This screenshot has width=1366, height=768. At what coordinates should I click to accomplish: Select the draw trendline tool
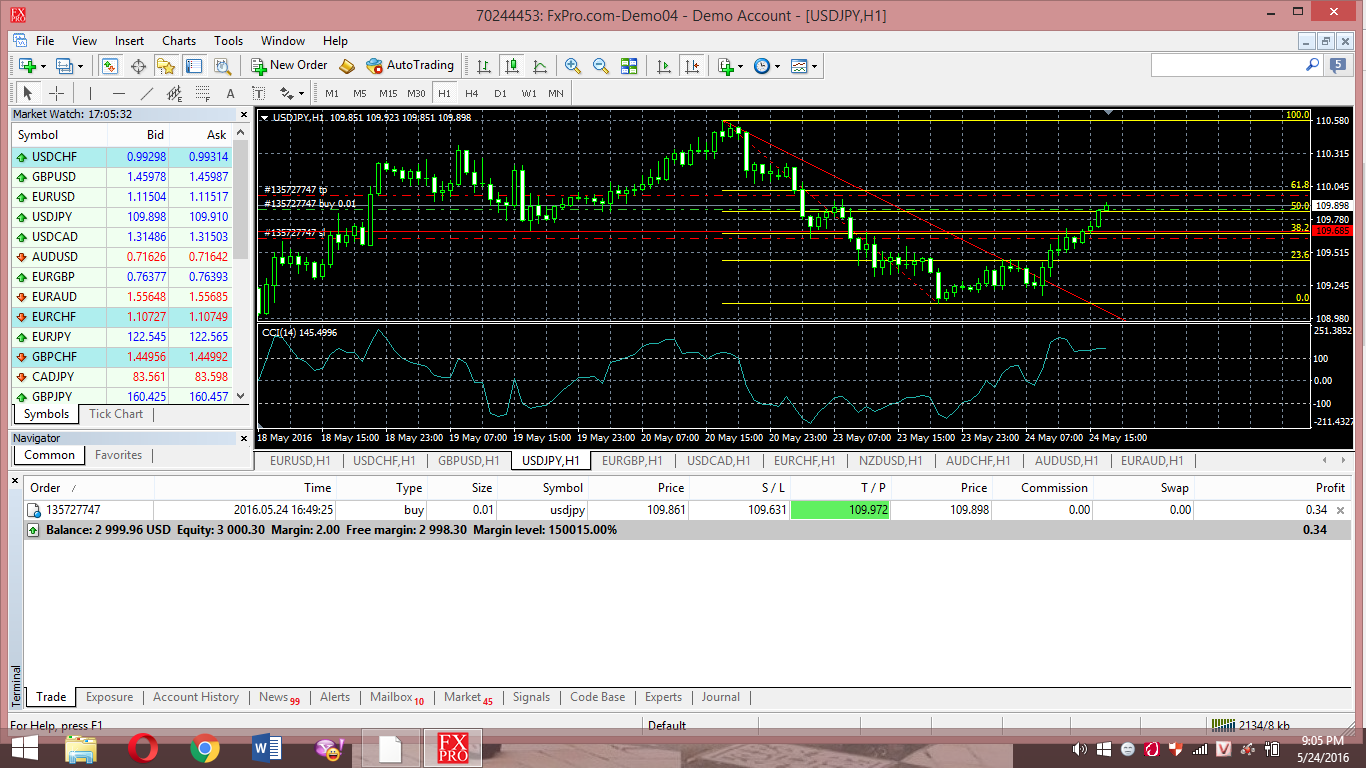147,93
